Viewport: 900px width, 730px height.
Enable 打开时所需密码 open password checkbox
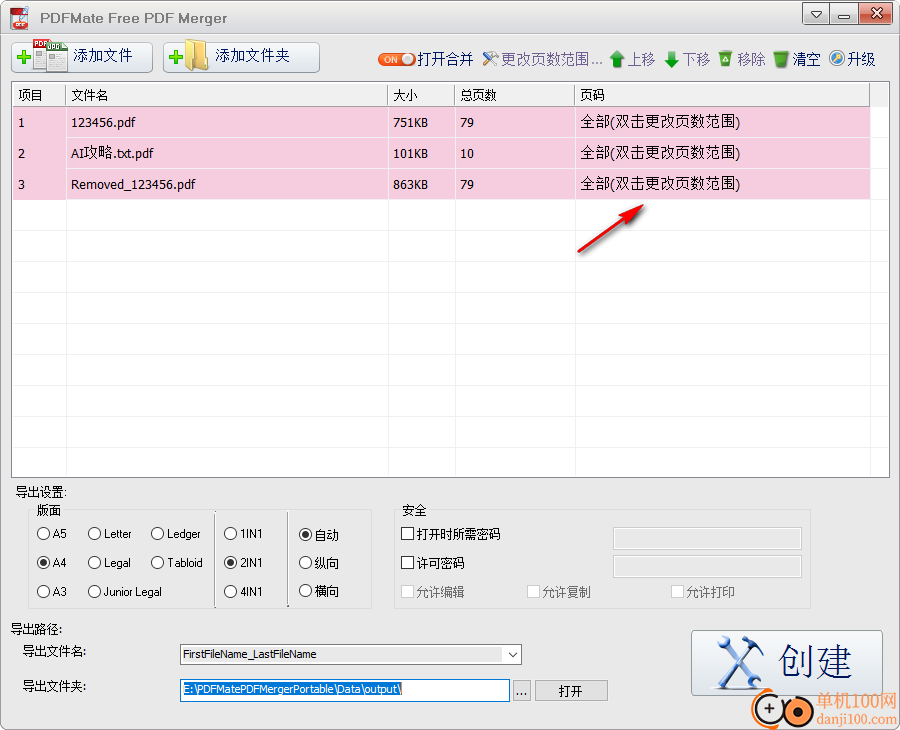(408, 534)
